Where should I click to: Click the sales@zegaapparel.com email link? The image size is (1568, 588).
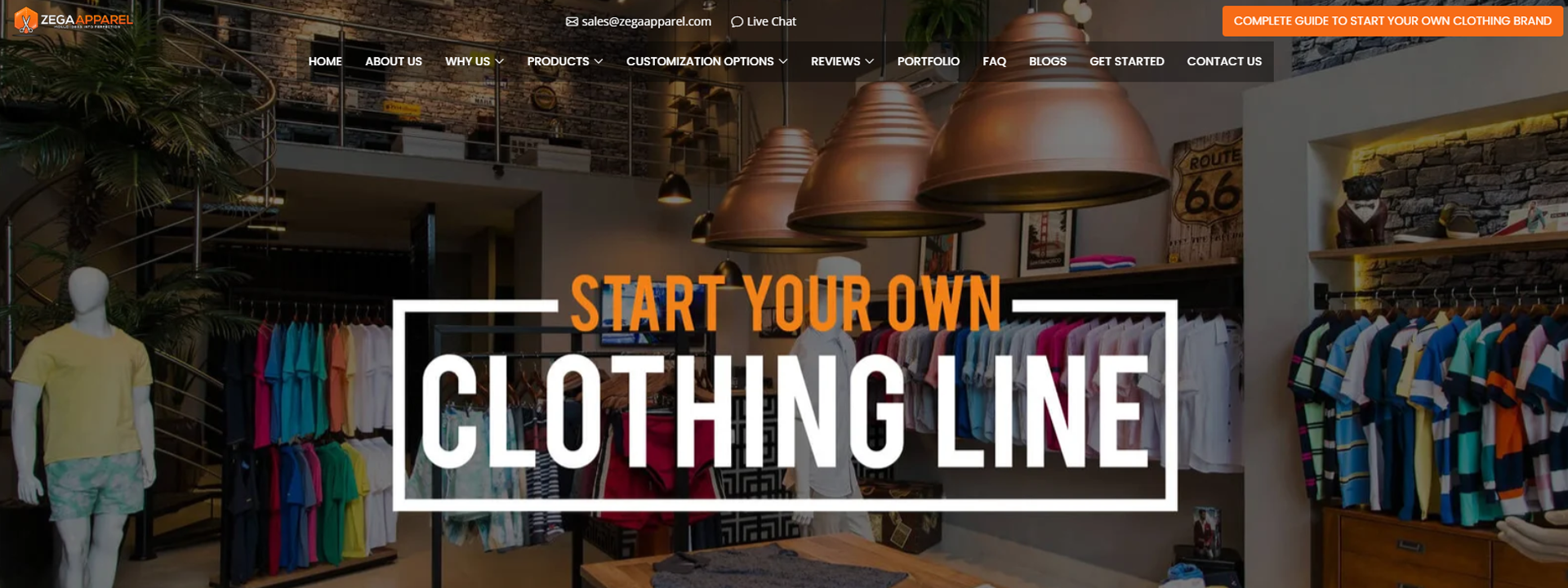click(646, 21)
